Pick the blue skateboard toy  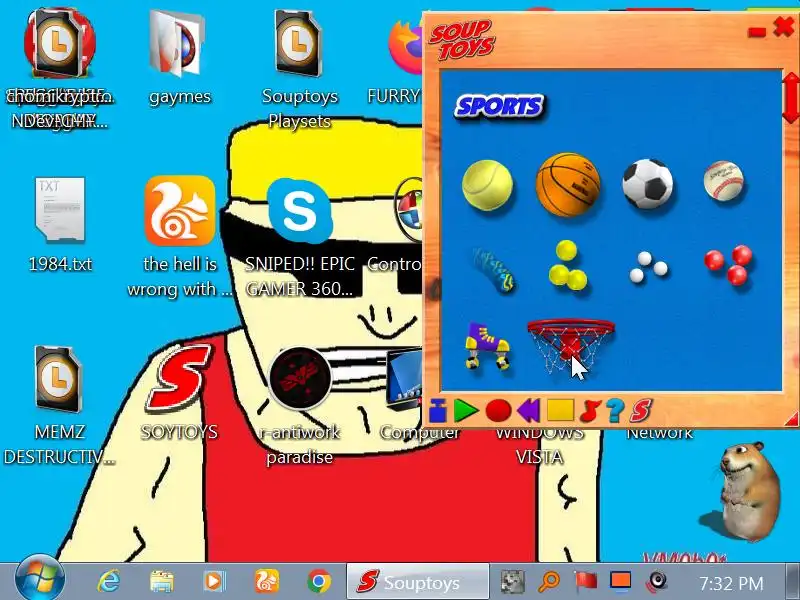coord(492,270)
